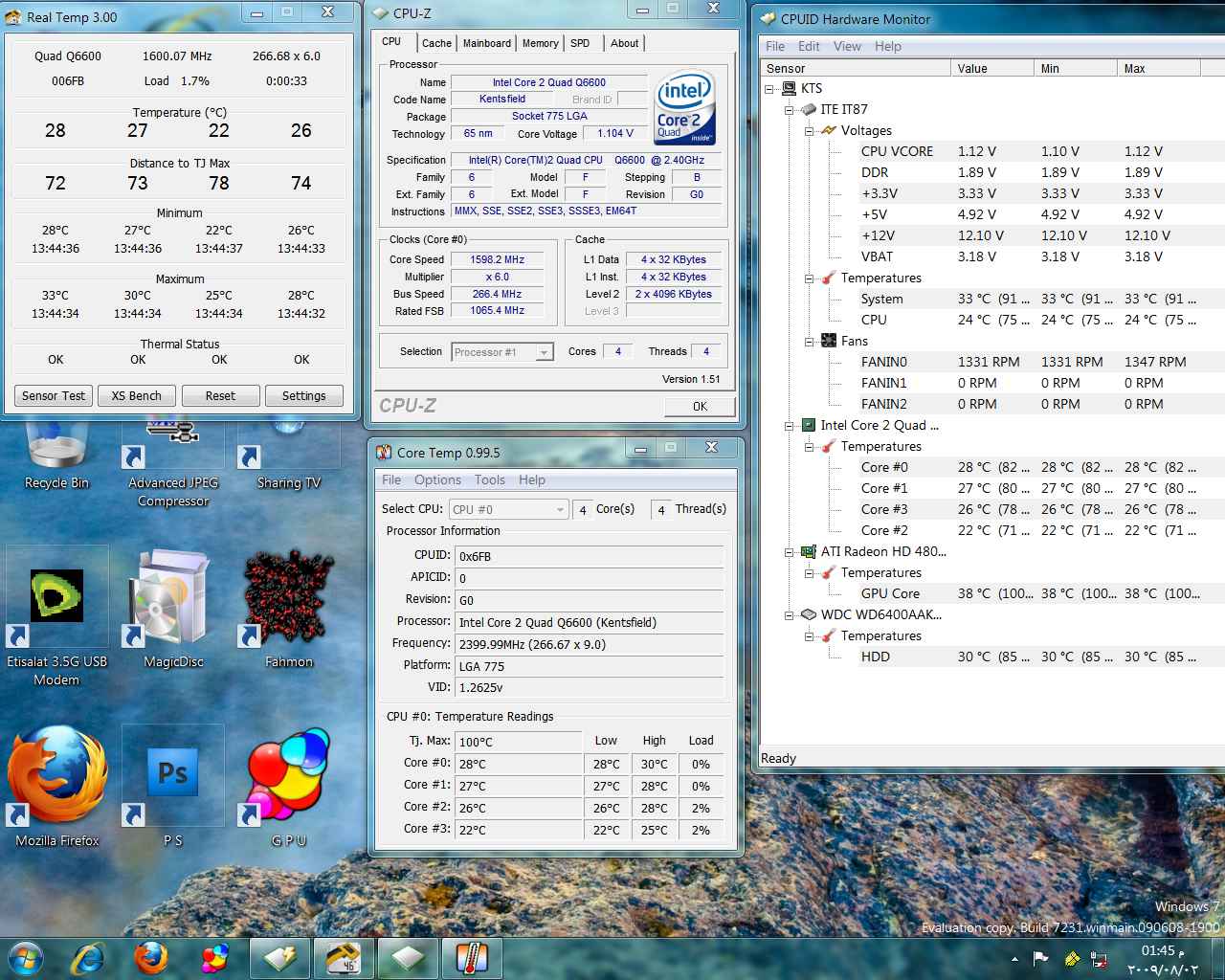
Task: Collapse the Fans branch
Action: [x=810, y=342]
